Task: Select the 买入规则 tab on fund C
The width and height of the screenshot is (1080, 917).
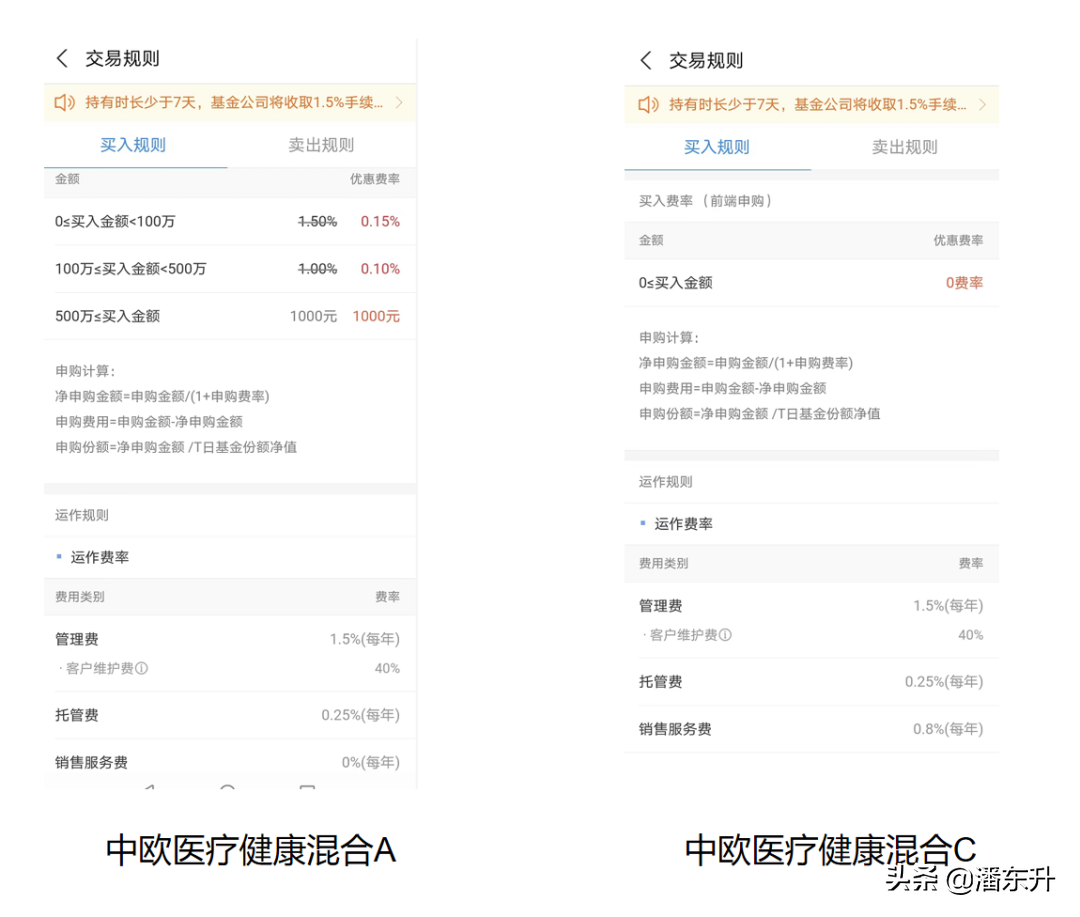Action: pos(716,145)
